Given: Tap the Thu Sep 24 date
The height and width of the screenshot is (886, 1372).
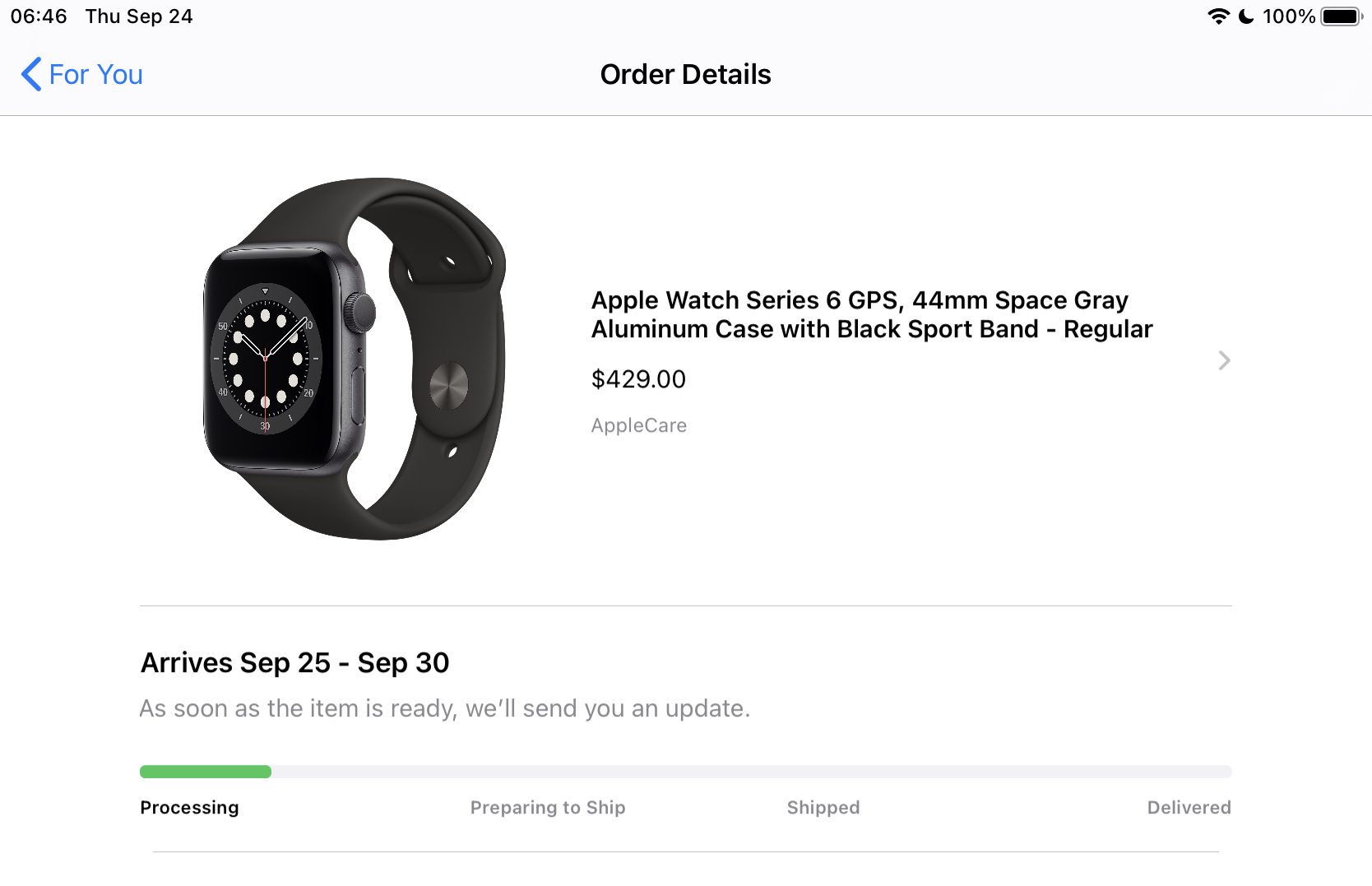Looking at the screenshot, I should click(139, 16).
